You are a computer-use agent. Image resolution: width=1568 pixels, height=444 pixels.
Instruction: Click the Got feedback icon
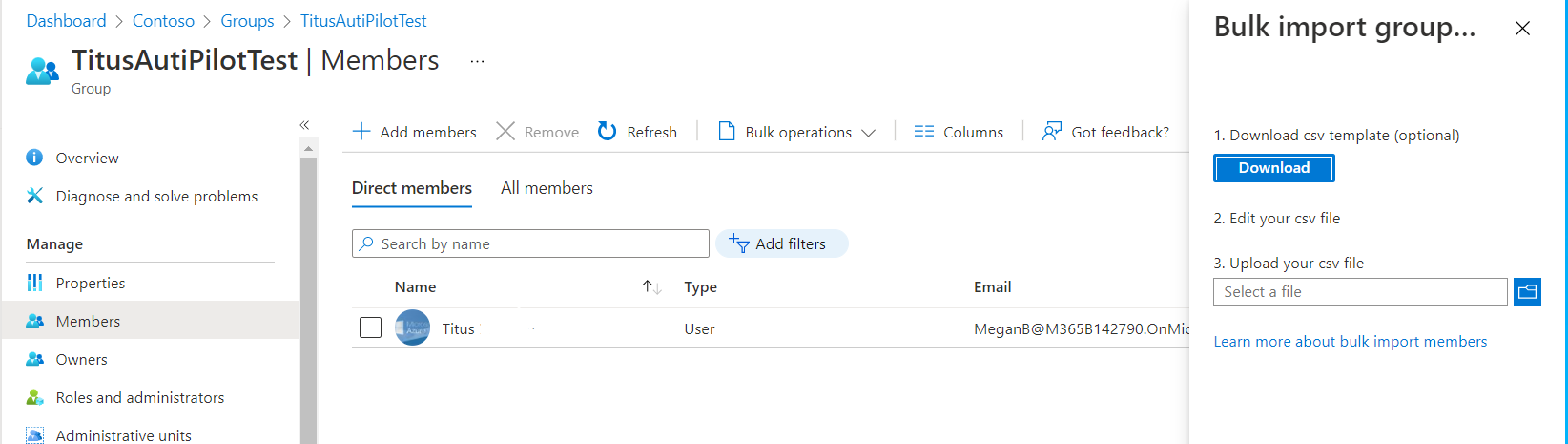pyautogui.click(x=1052, y=132)
